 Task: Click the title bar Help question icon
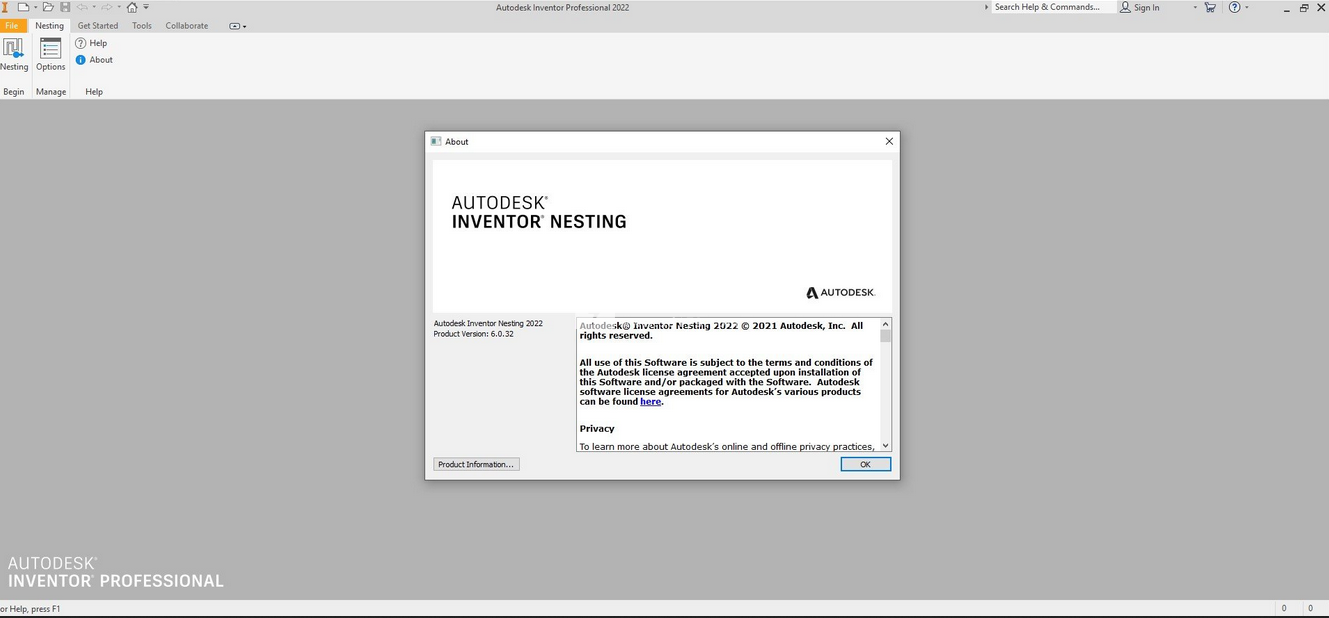[x=1234, y=7]
